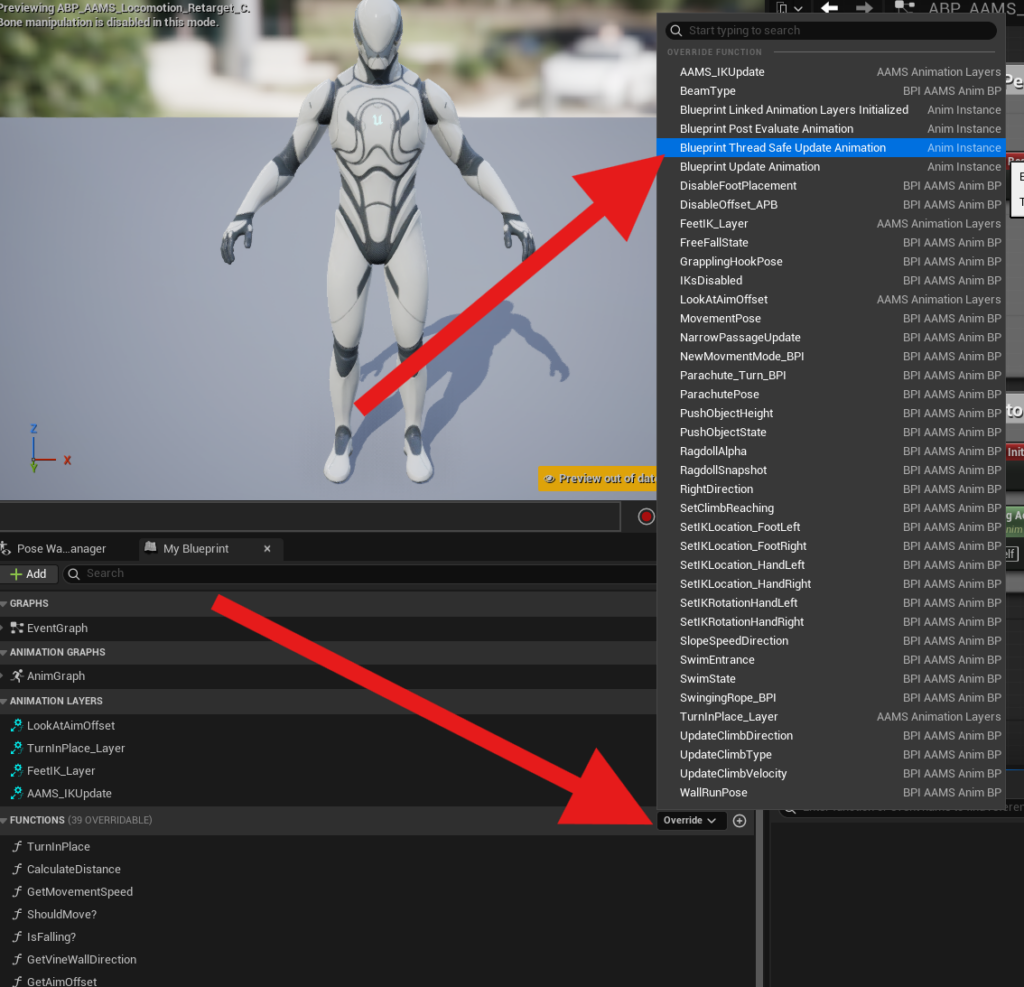
Task: Open the Override functions dropdown
Action: 691,821
